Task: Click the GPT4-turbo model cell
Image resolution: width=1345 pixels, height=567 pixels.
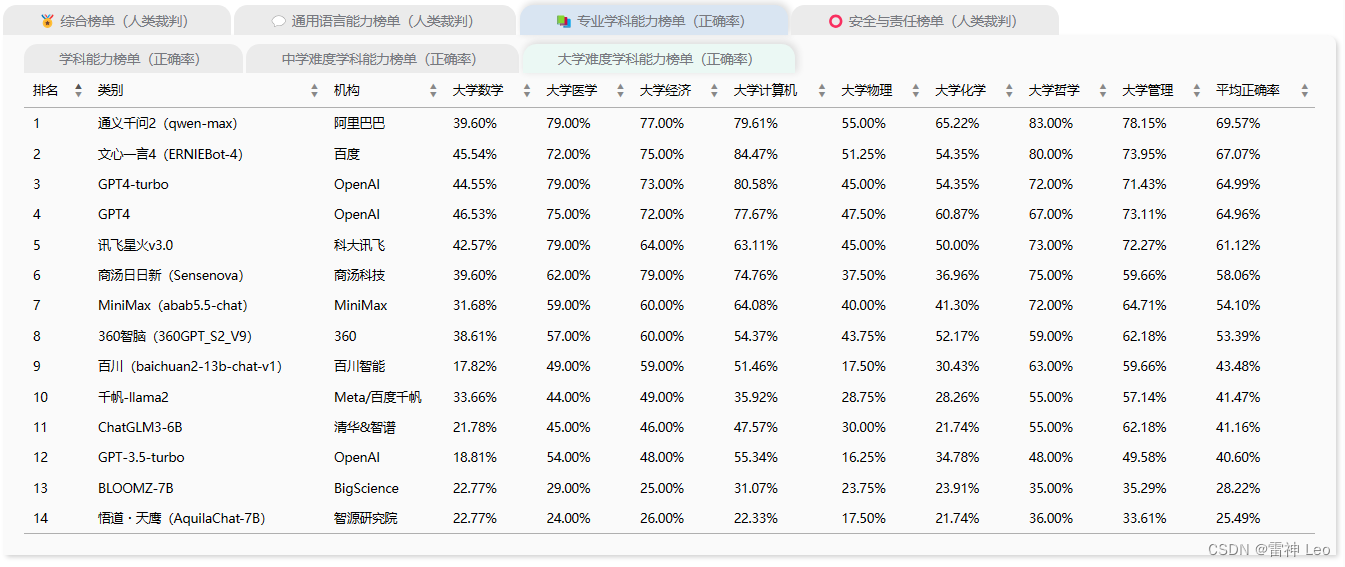Action: (x=133, y=184)
